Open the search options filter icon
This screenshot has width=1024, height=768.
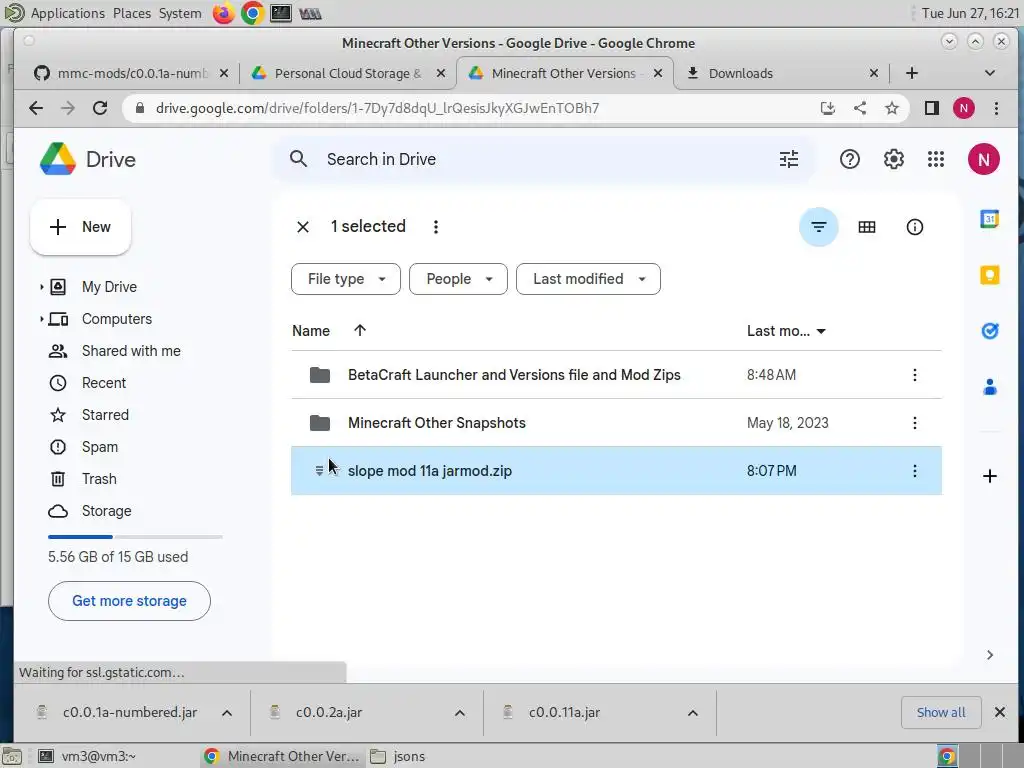pyautogui.click(x=789, y=159)
